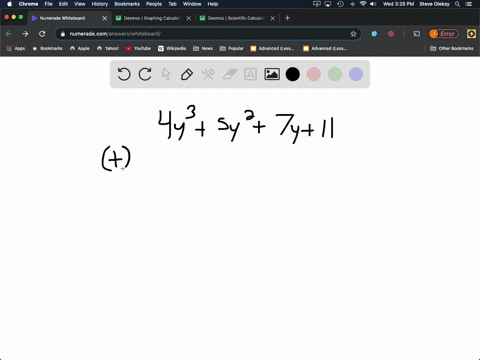
Task: Select the eraser tool
Action: coord(230,74)
